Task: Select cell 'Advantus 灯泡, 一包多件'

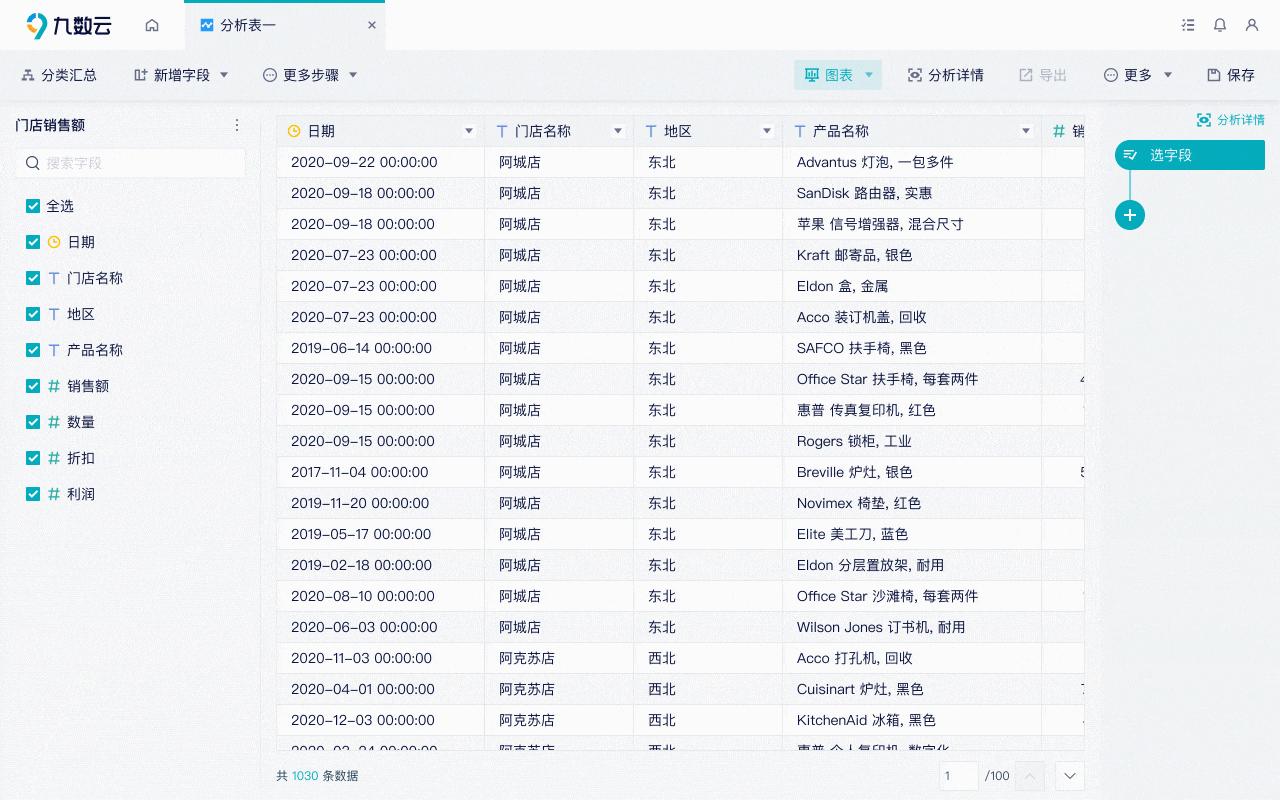Action: tap(912, 162)
